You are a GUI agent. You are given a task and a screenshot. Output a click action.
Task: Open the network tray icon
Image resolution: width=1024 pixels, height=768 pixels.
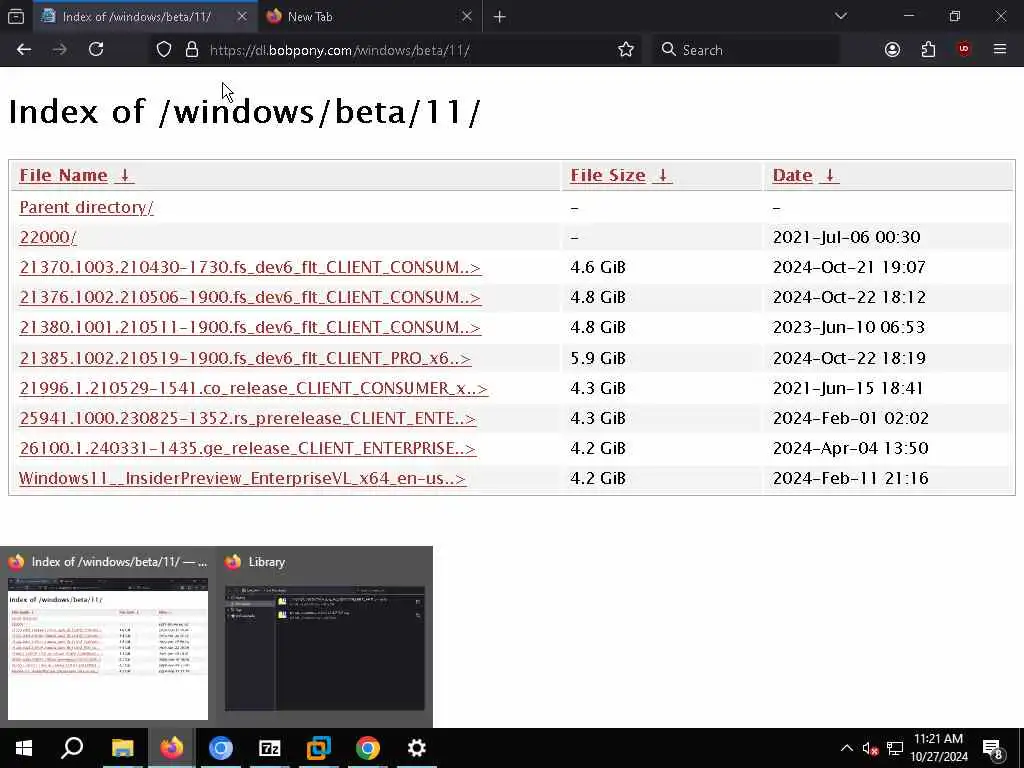pyautogui.click(x=895, y=748)
